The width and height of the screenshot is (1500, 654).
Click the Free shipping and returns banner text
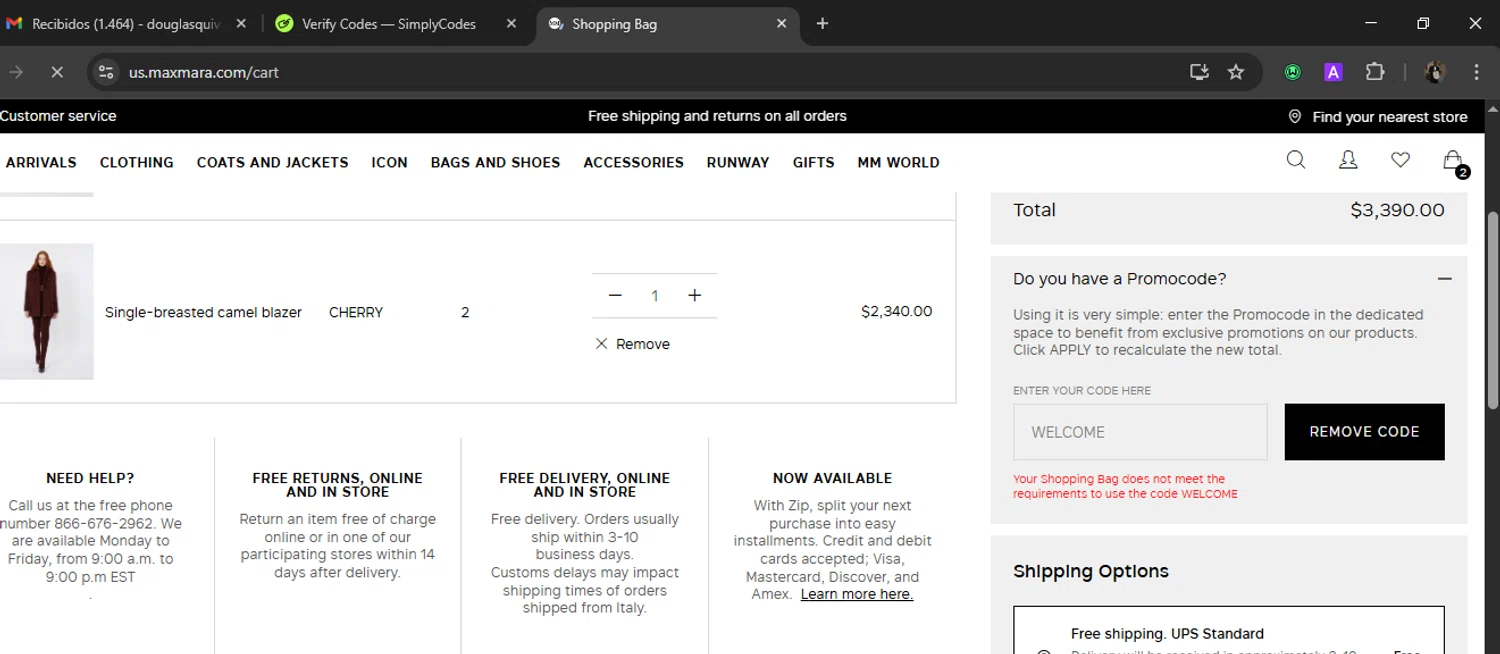coord(717,116)
